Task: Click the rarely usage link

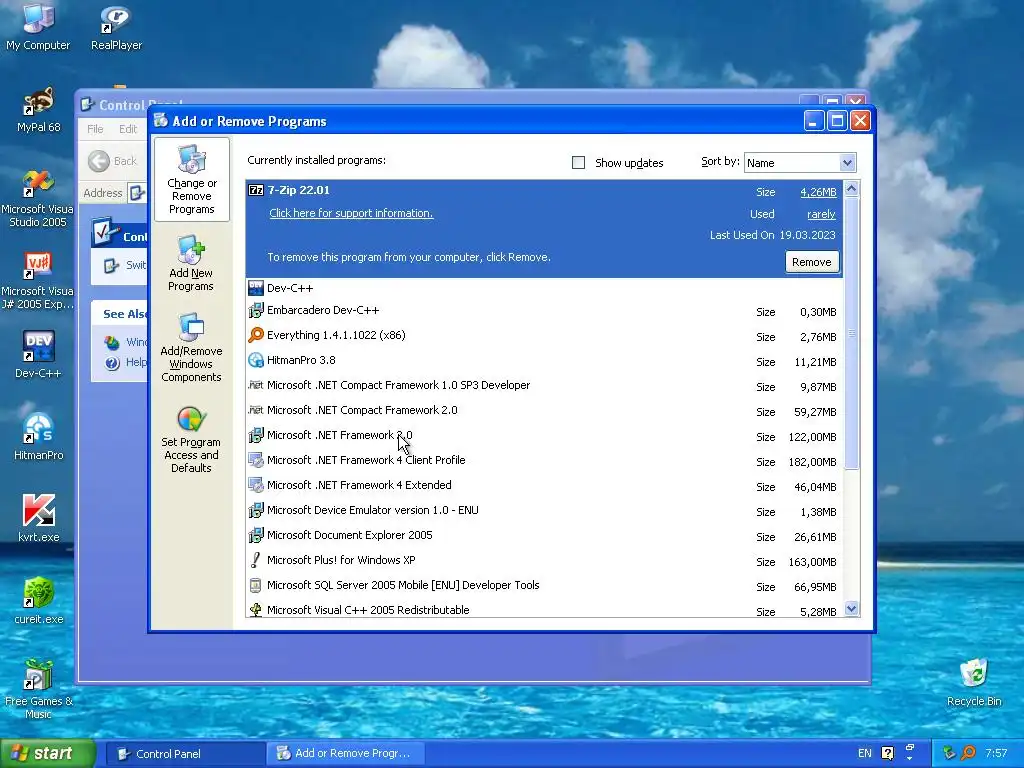Action: [x=821, y=214]
